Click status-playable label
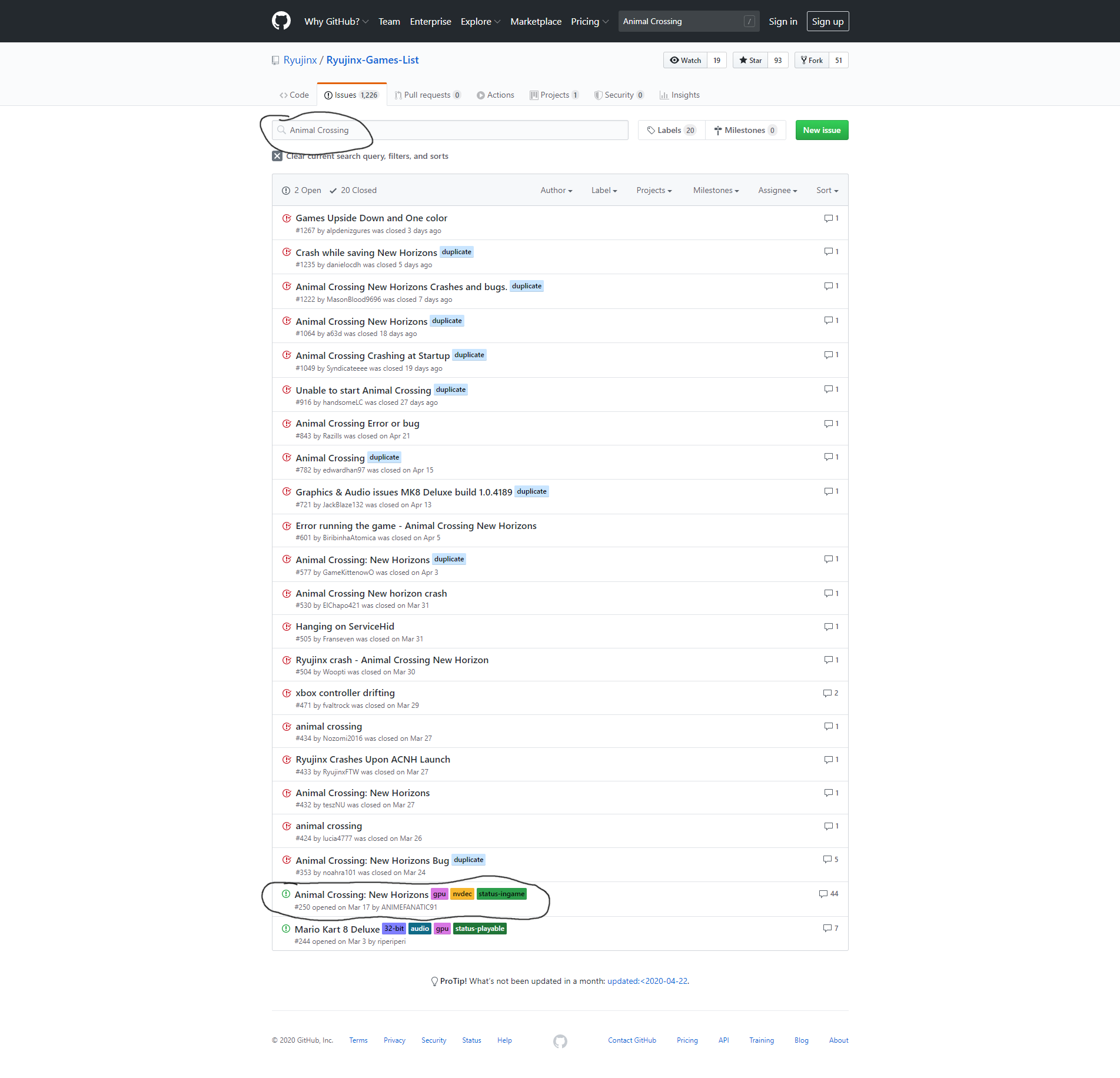This screenshot has width=1120, height=1078. tap(480, 929)
